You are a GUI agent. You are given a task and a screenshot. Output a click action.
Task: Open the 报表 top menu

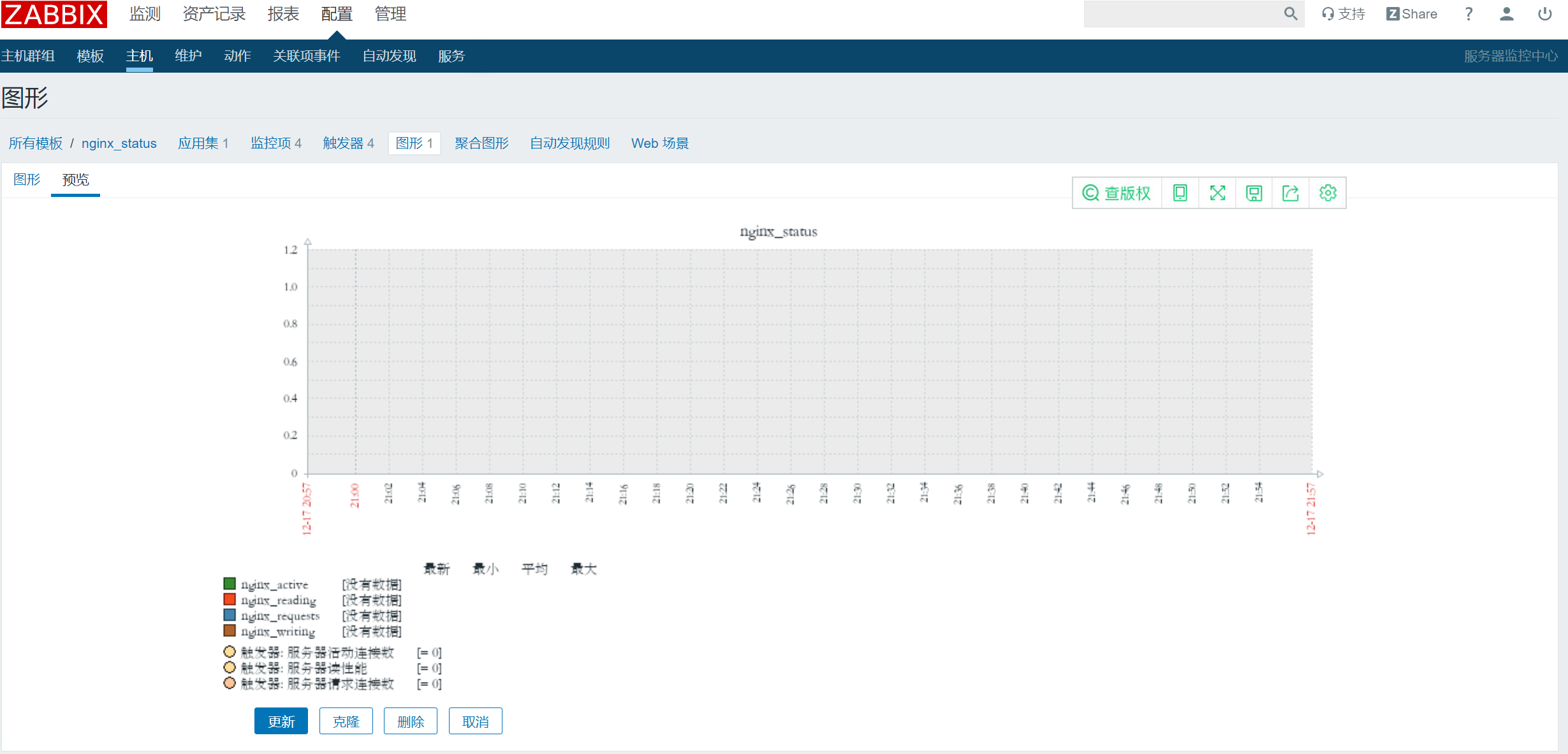coord(283,14)
